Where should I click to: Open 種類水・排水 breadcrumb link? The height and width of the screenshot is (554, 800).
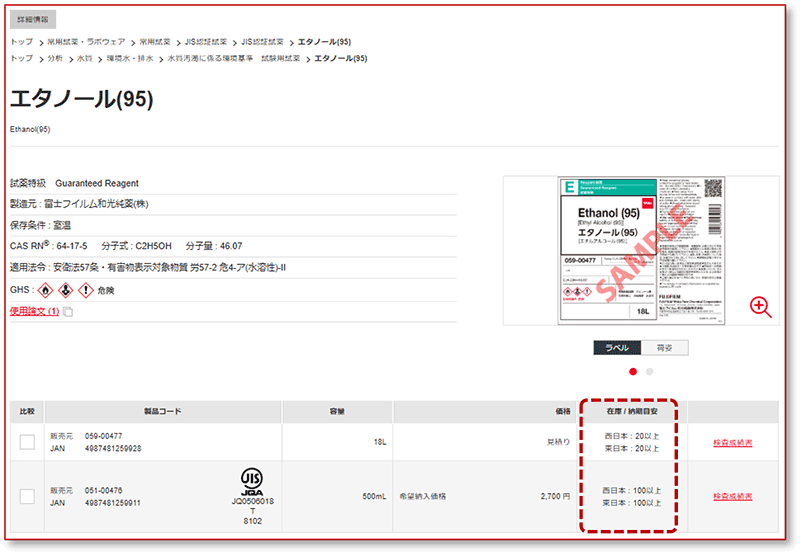click(x=130, y=58)
